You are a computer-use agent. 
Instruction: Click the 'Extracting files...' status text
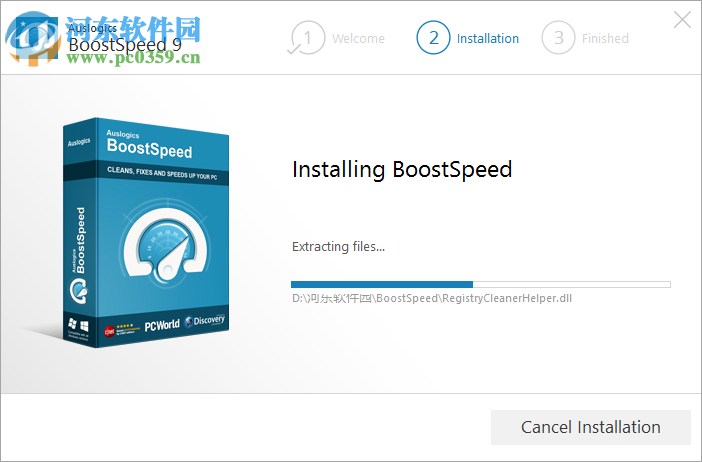point(338,247)
